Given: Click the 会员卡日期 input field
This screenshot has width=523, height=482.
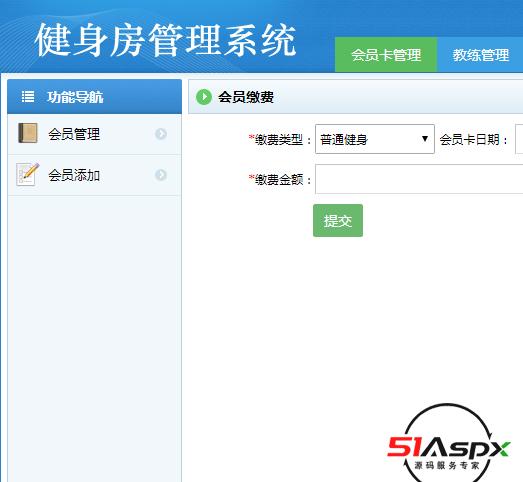Looking at the screenshot, I should (519, 139).
